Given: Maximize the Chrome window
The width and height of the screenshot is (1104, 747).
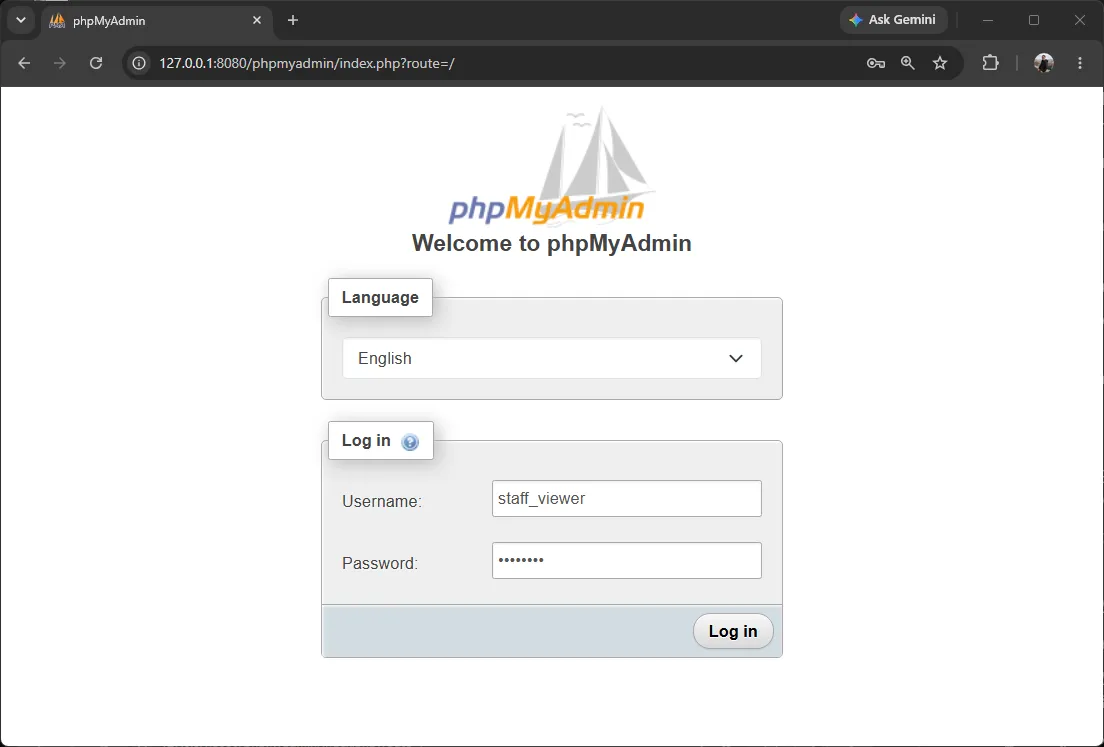Looking at the screenshot, I should [1034, 20].
